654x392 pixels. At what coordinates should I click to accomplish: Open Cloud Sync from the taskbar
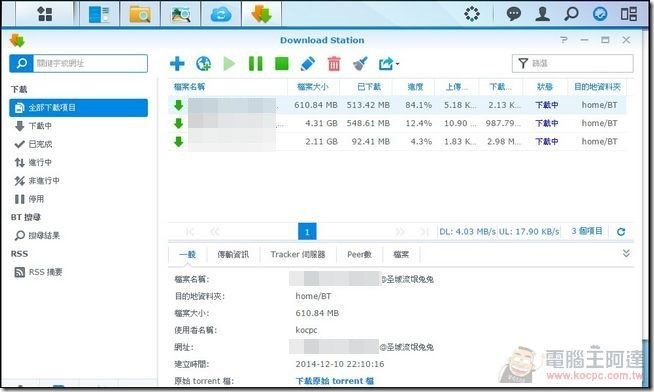click(x=221, y=15)
